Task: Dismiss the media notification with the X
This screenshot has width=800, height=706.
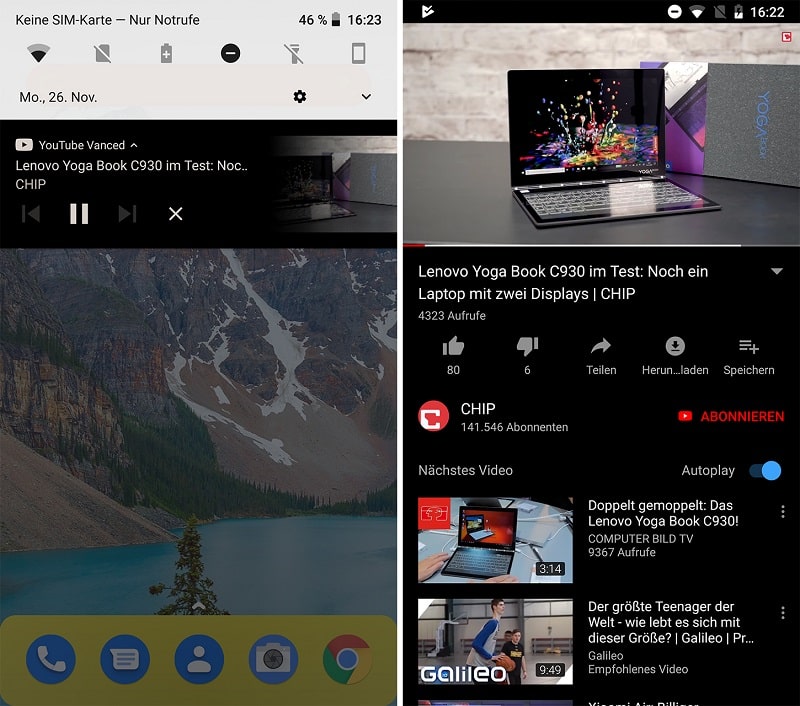Action: tap(175, 214)
